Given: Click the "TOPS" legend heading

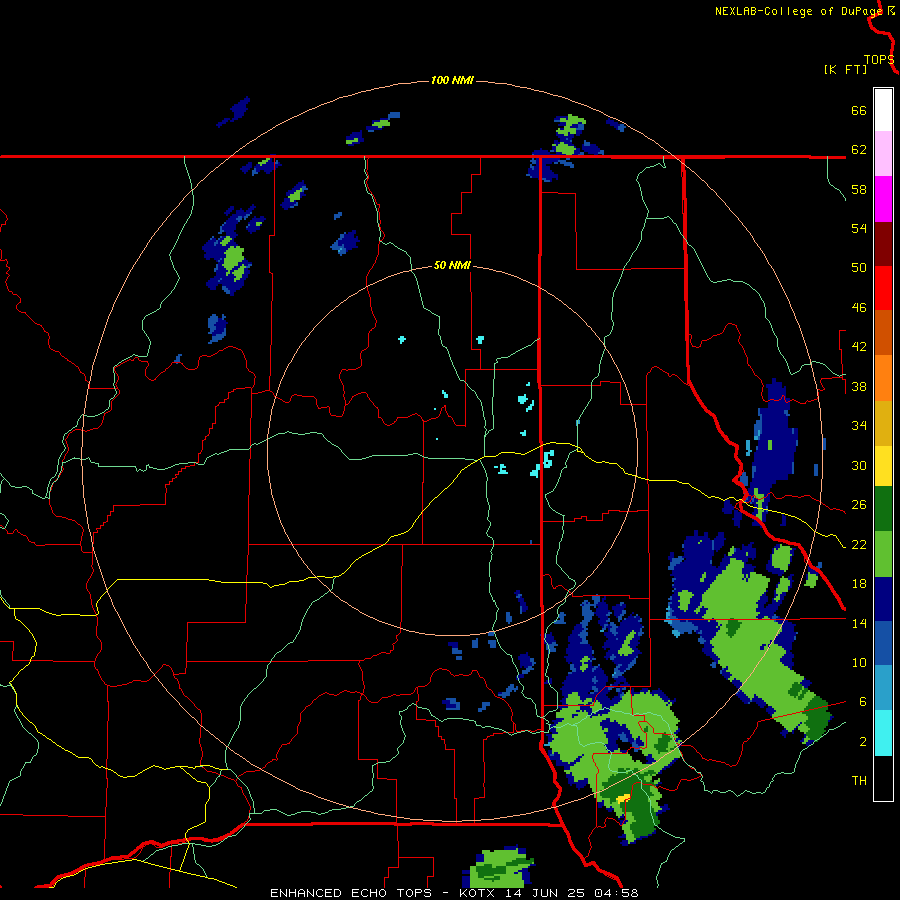Looking at the screenshot, I should [879, 60].
